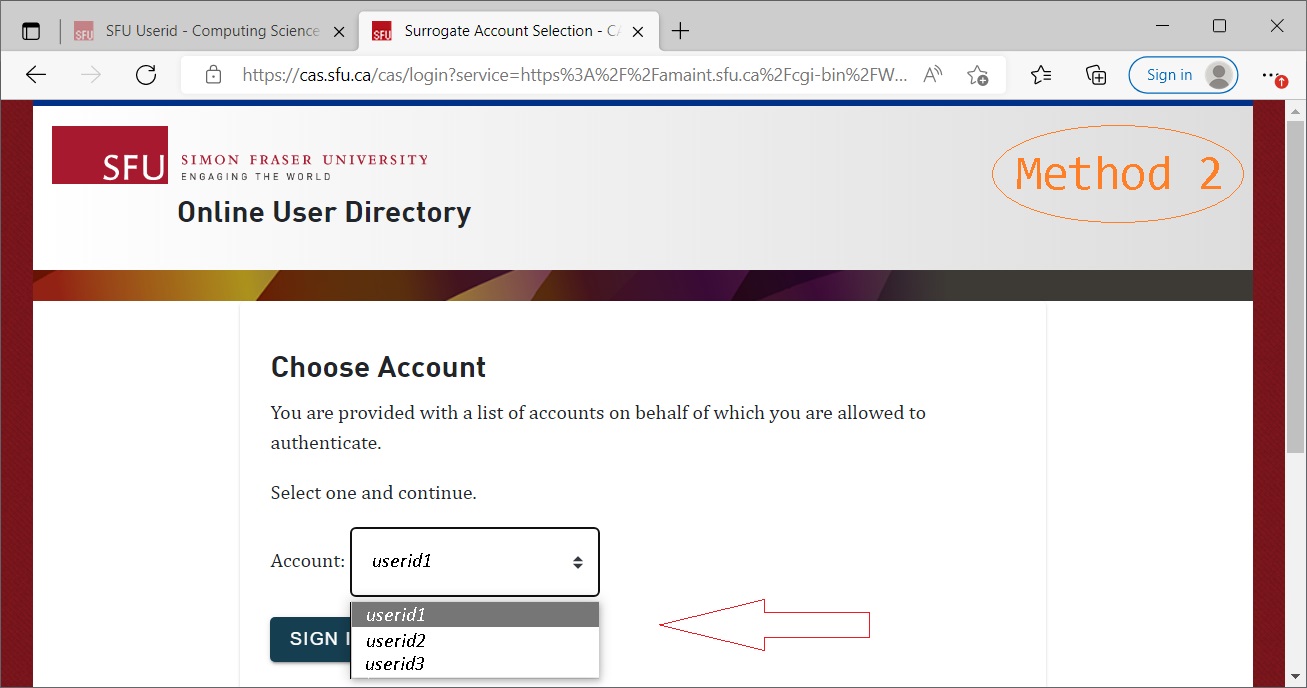
Task: View site information lock icon
Action: [x=212, y=75]
